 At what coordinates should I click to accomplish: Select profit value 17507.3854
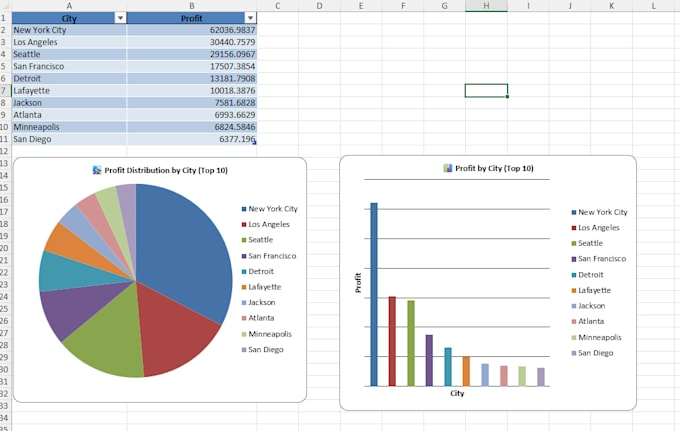coord(192,66)
